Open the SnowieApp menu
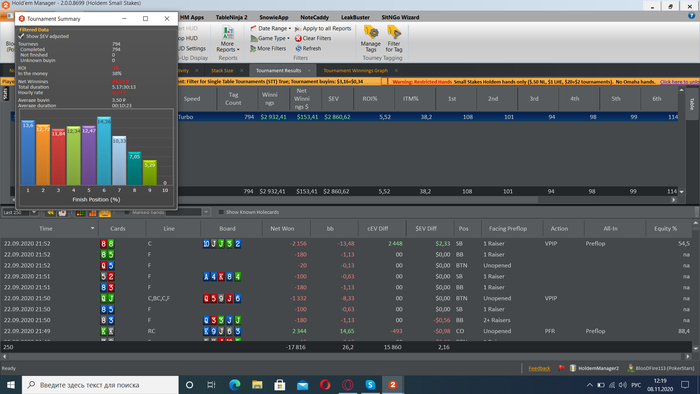This screenshot has height=394, width=700. 274,17
